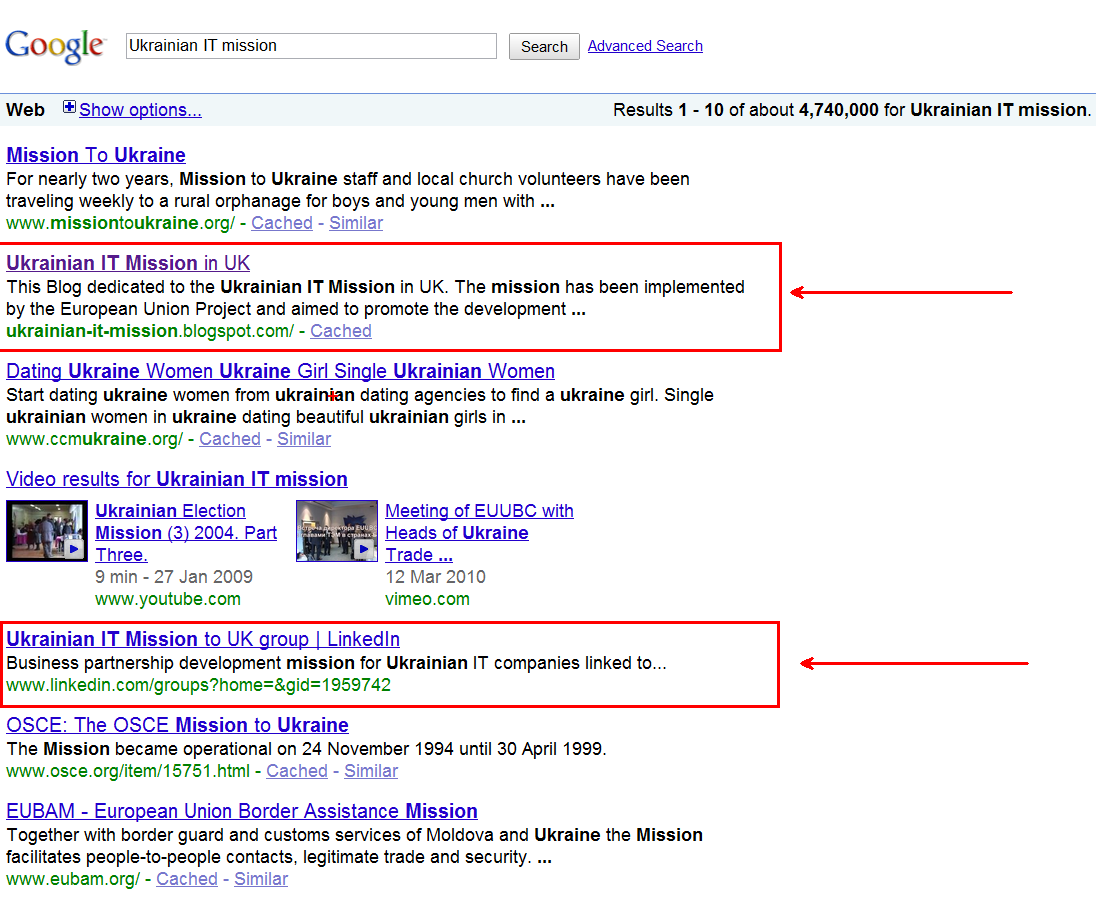Open OSCE Mission to Ukraine result

pos(178,725)
